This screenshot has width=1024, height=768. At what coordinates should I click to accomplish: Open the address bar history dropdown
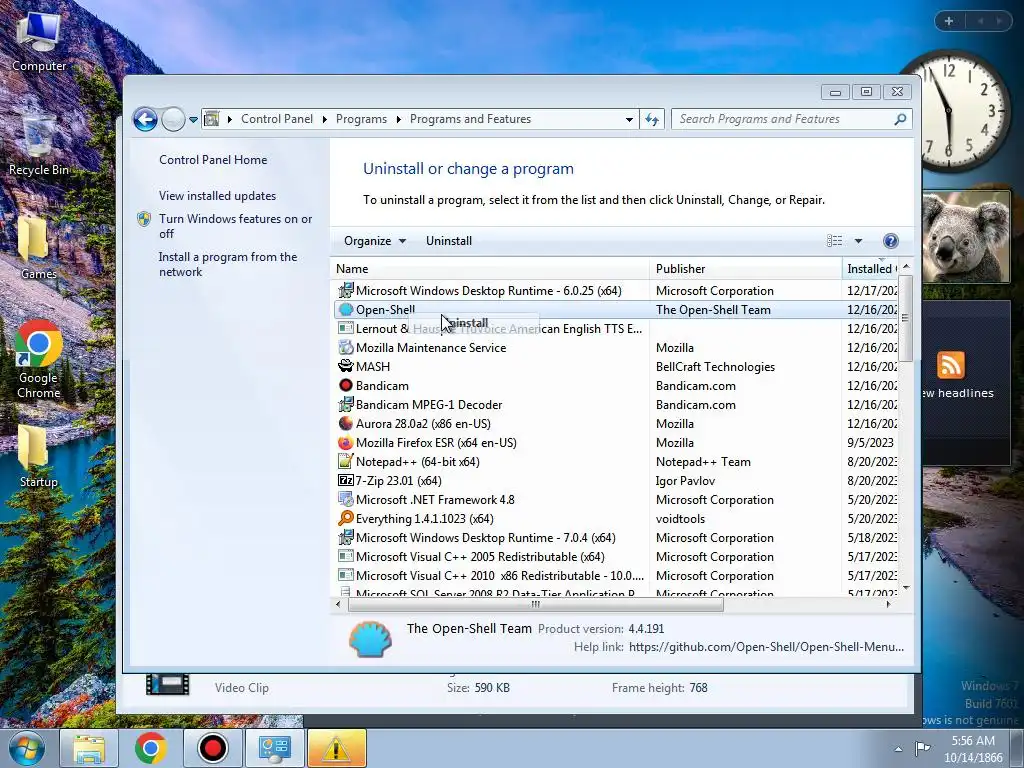[x=629, y=119]
